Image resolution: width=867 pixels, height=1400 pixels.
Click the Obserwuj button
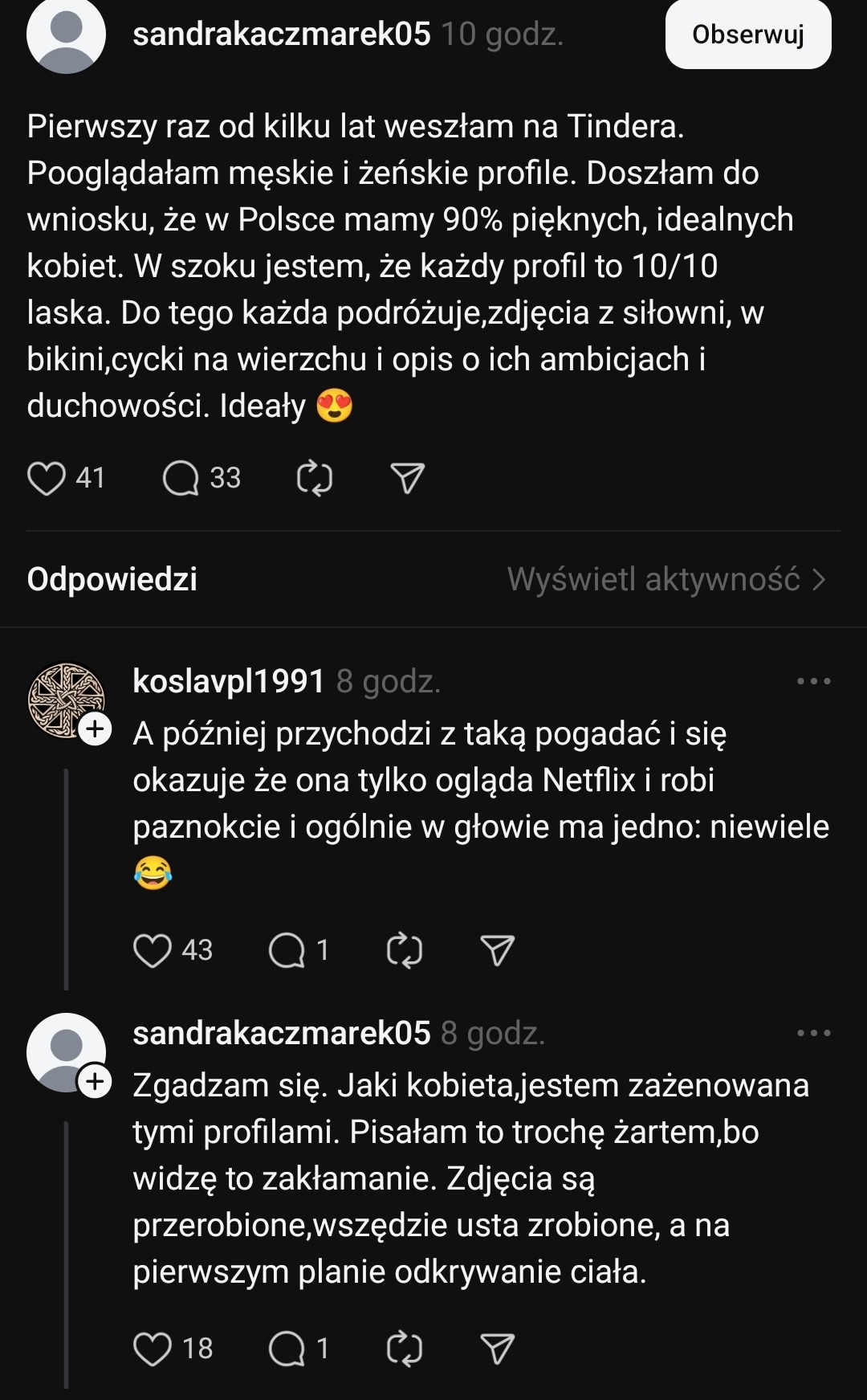(748, 35)
